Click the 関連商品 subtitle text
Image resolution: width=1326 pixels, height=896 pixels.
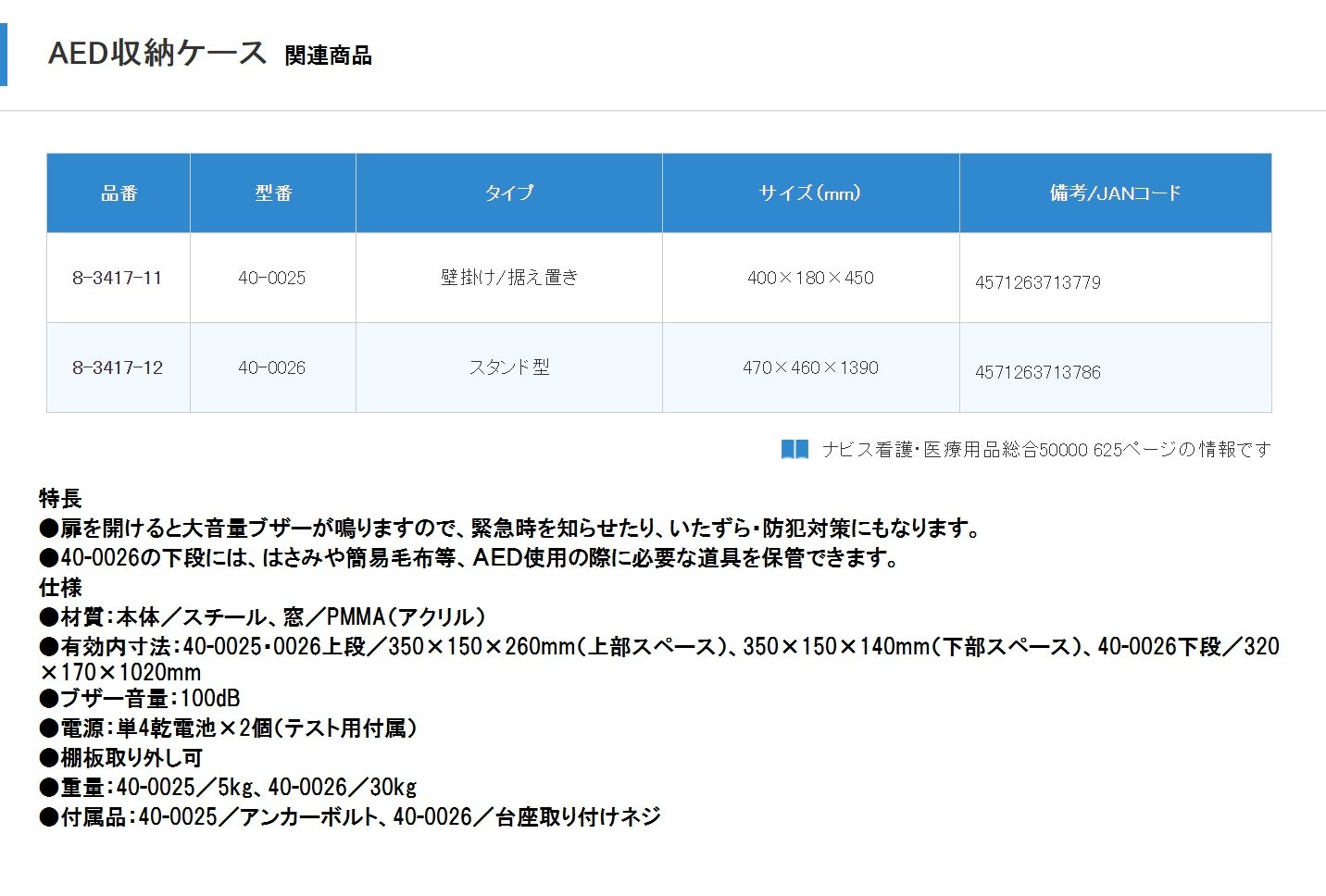click(328, 56)
